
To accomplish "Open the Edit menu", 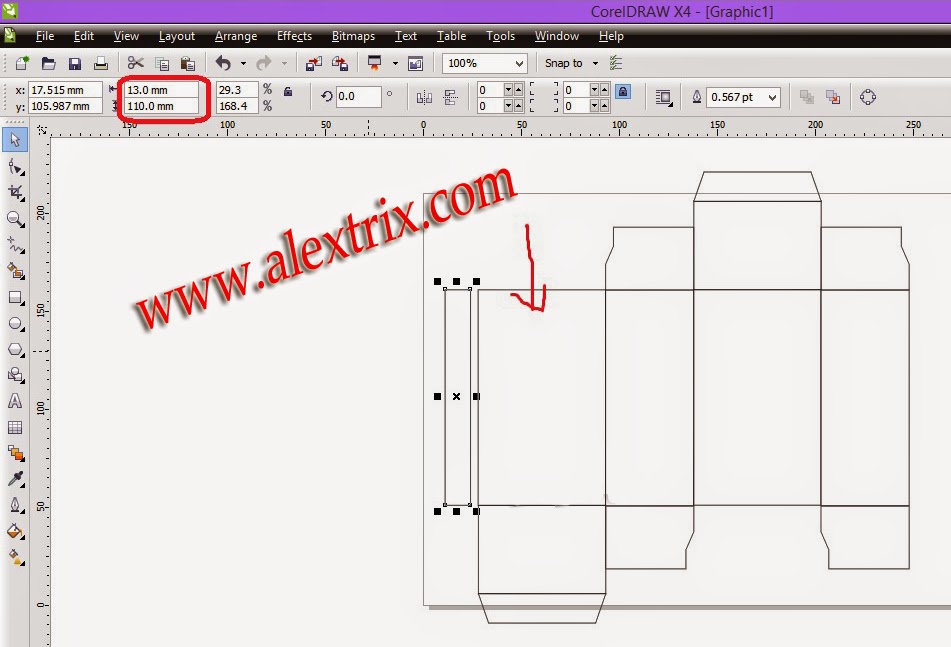I will pos(84,36).
